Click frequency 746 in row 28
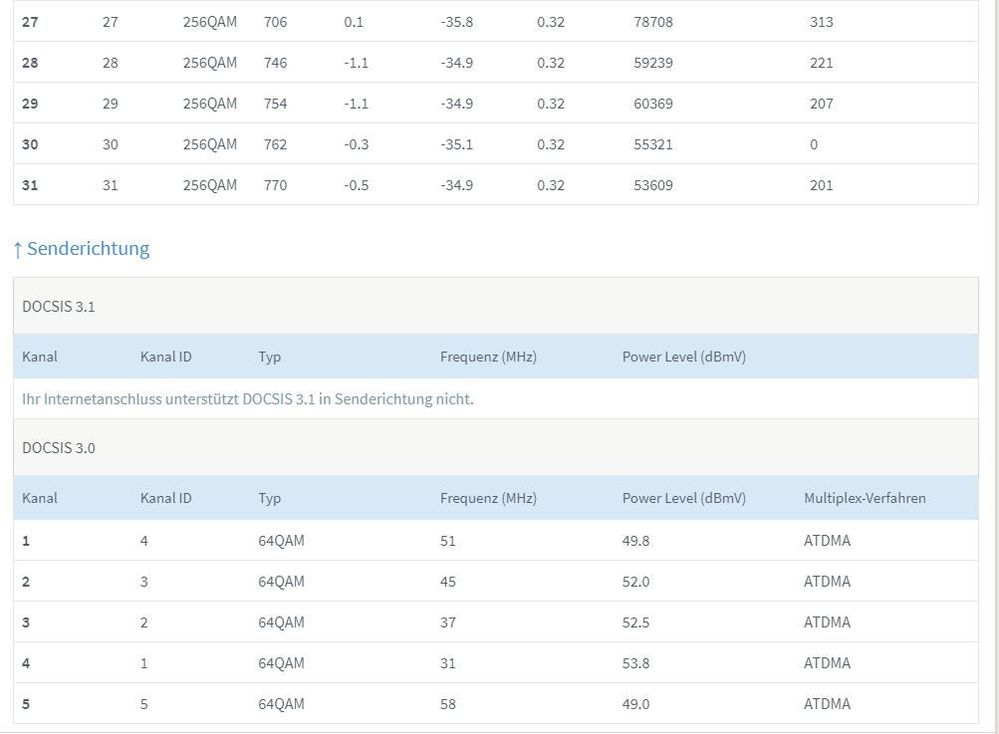This screenshot has height=734, width=999. pyautogui.click(x=275, y=62)
